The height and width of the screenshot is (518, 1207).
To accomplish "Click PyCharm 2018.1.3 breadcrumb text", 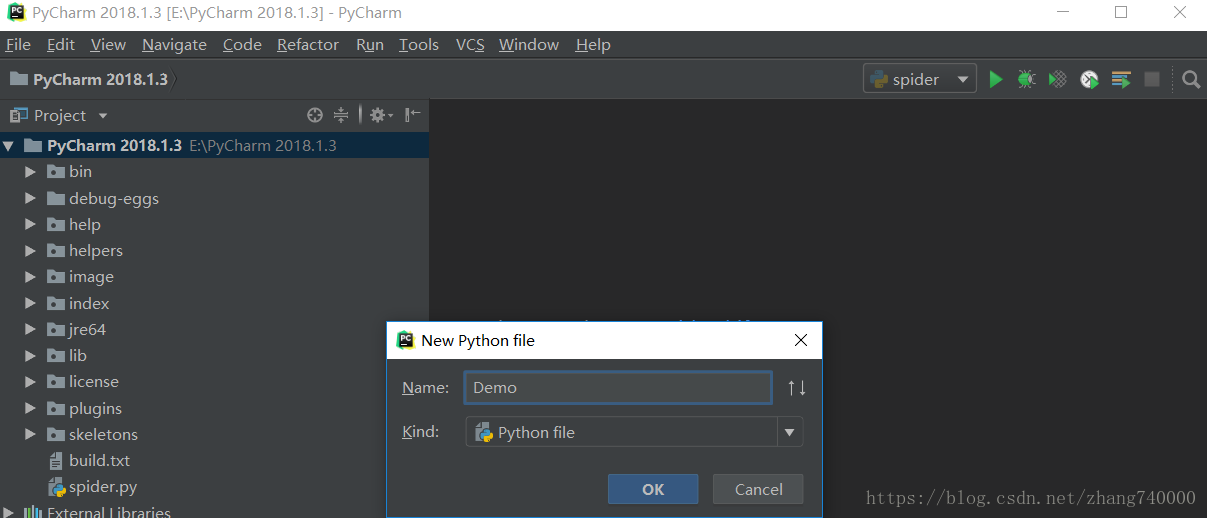I will tap(101, 79).
